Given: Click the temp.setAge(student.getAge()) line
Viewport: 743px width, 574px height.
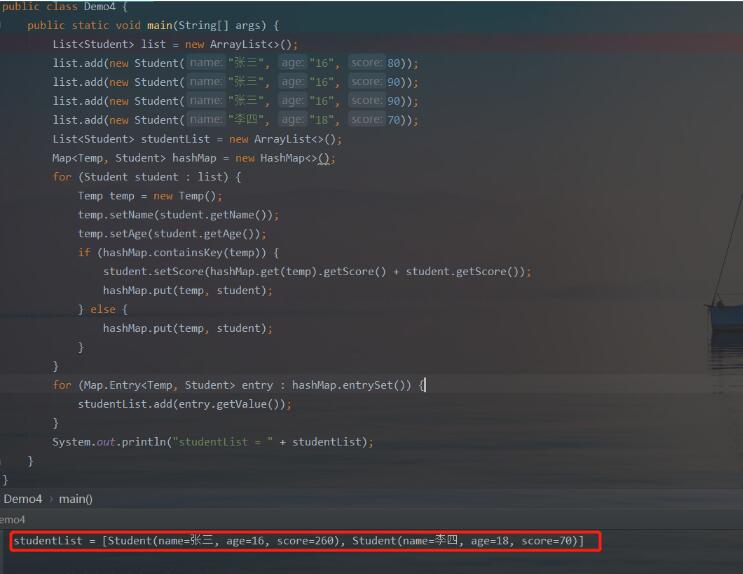Looking at the screenshot, I should 172,234.
